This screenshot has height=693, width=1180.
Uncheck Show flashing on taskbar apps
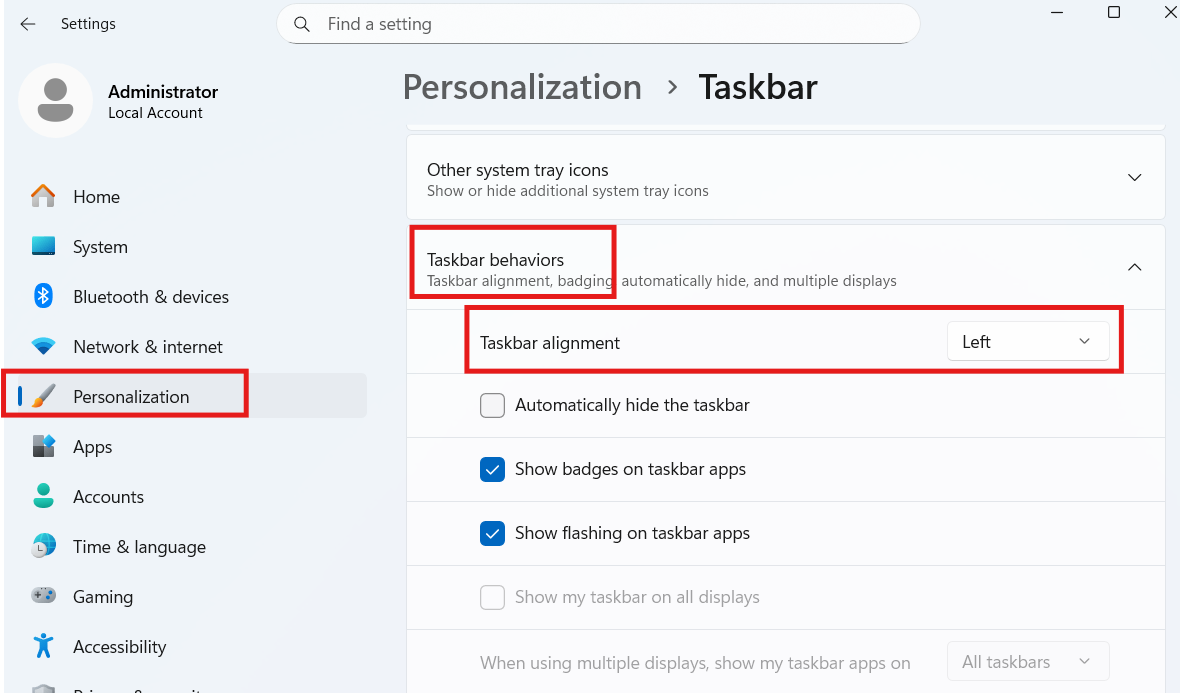coord(492,533)
